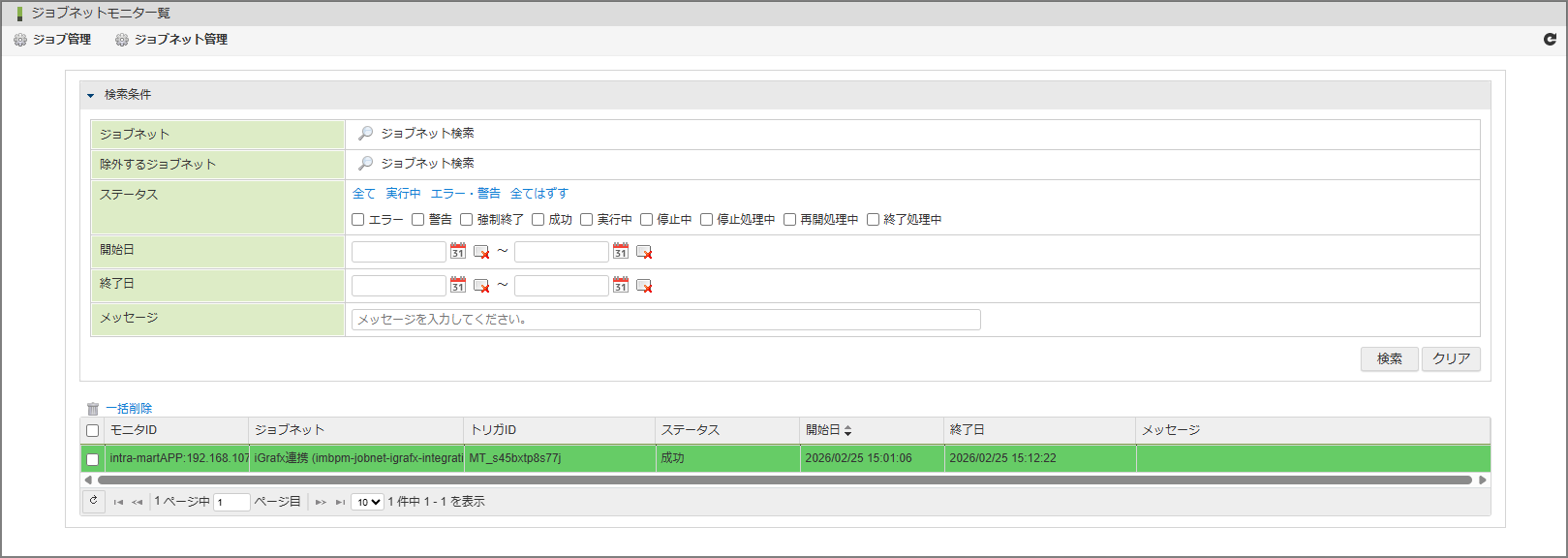Click the 検索 button
Screen dimensions: 1568x558
1390,358
